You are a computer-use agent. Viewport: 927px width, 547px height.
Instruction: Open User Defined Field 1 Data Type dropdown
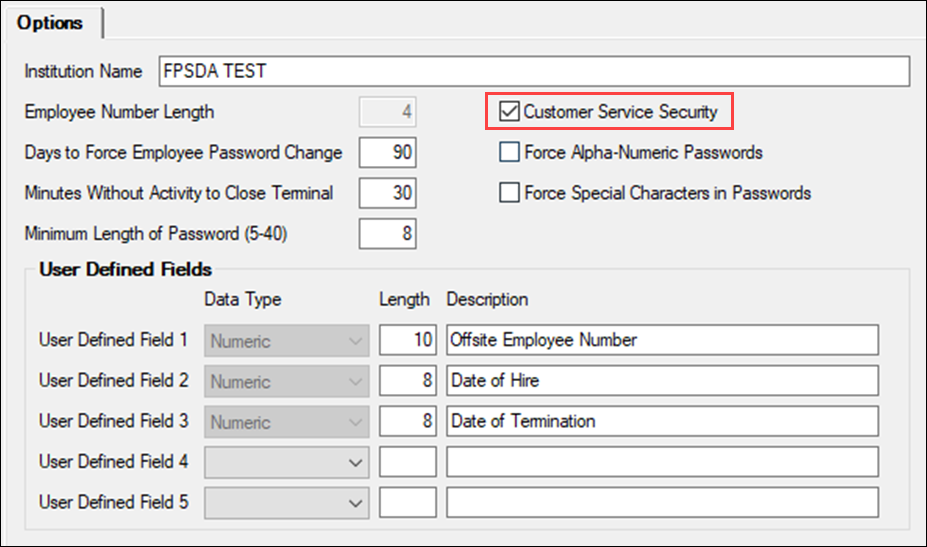287,341
